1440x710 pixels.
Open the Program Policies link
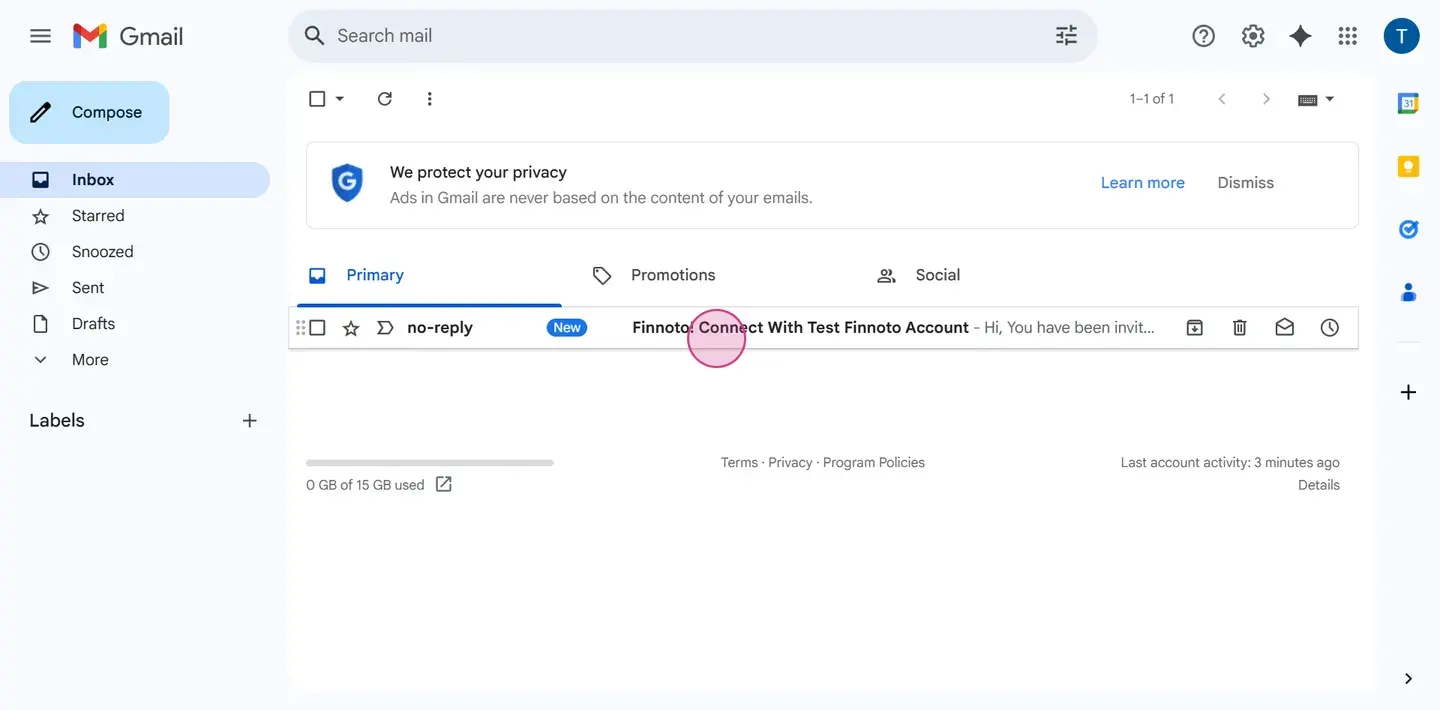tap(874, 462)
